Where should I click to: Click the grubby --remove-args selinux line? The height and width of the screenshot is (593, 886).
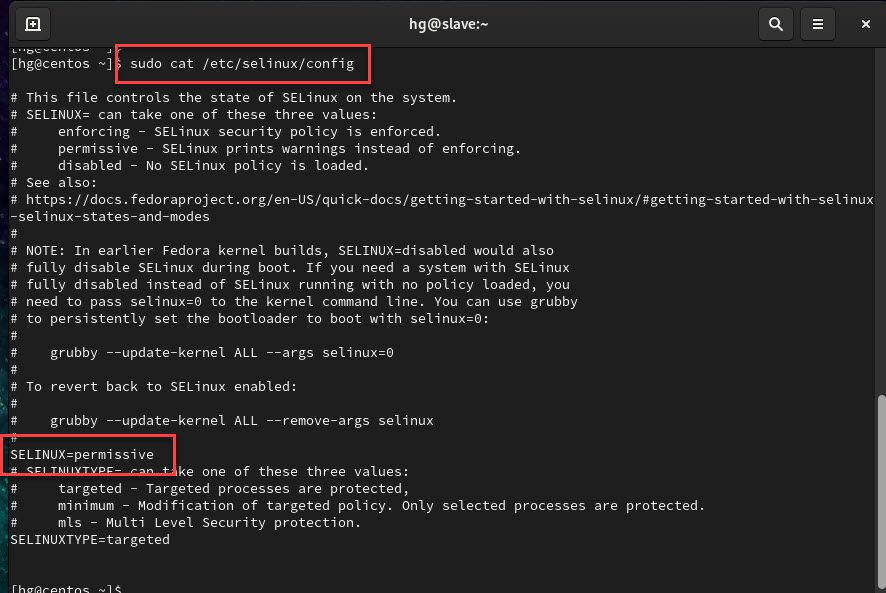(242, 421)
